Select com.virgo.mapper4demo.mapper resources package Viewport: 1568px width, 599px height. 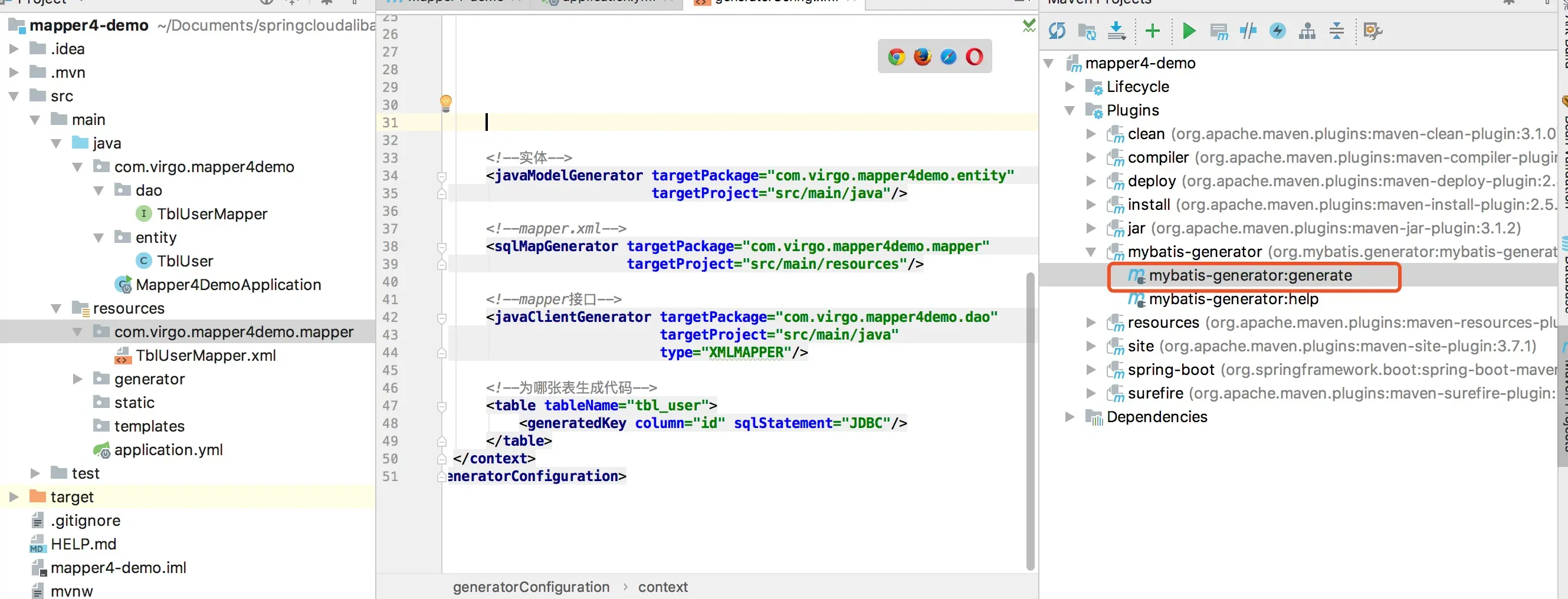point(234,331)
